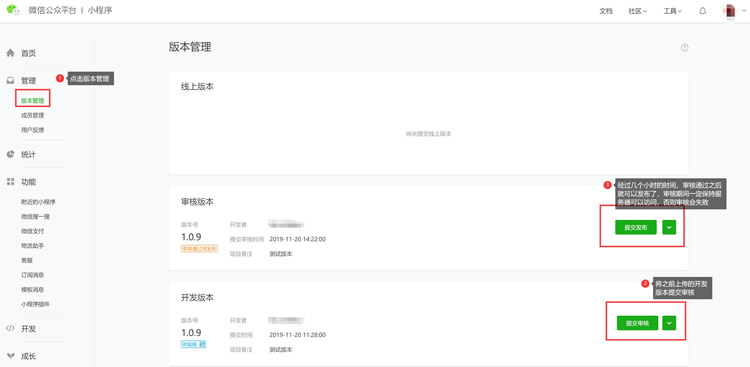
Task: Open the notification bell
Action: pyautogui.click(x=702, y=11)
